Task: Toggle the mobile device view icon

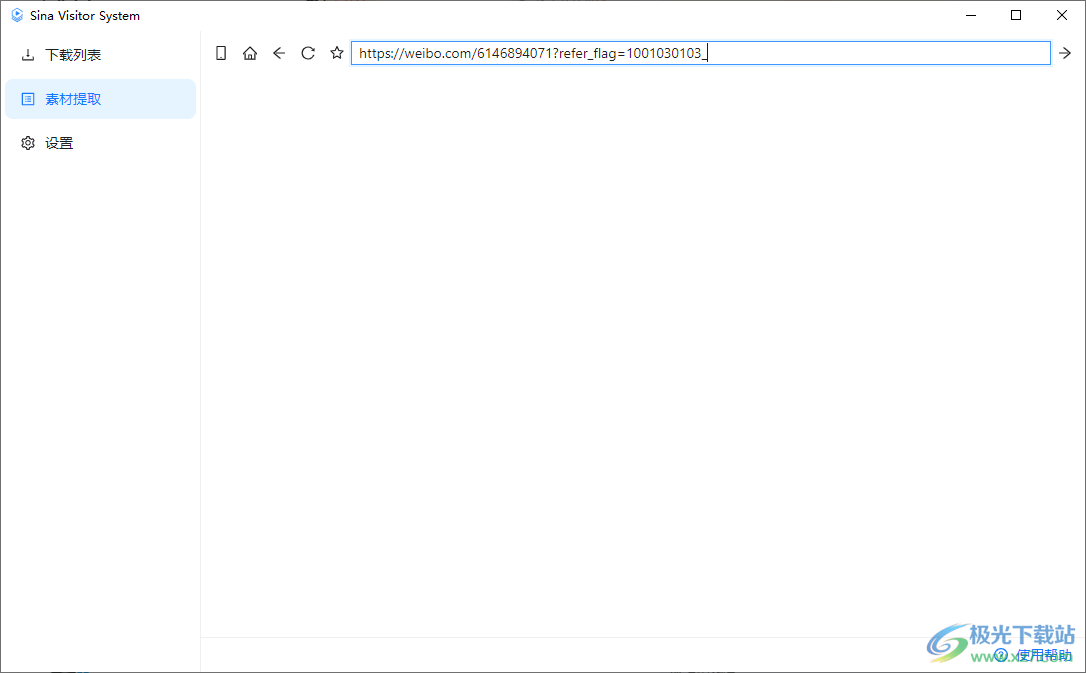Action: coord(221,53)
